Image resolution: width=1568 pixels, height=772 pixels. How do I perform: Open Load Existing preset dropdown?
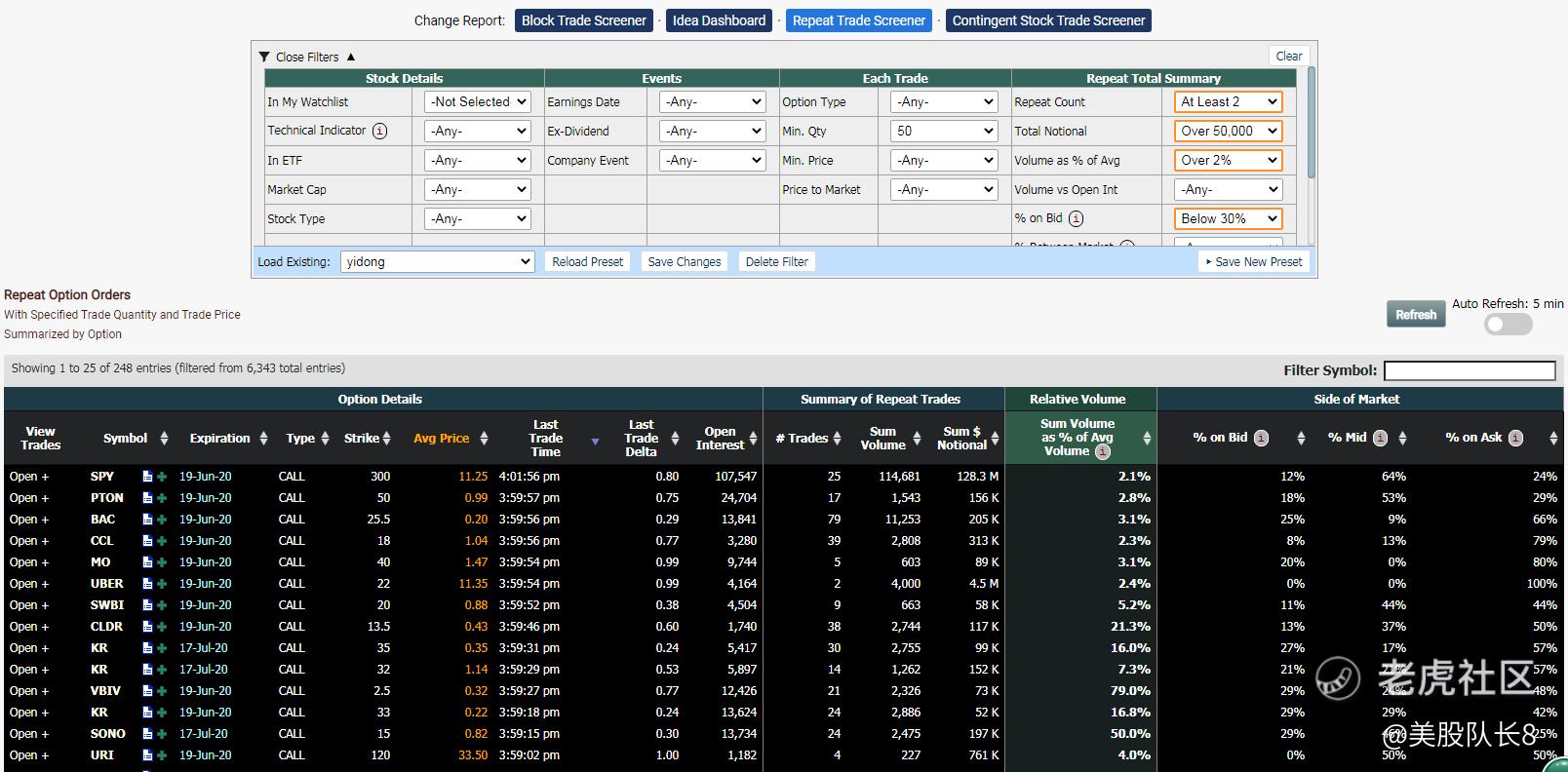coord(437,261)
